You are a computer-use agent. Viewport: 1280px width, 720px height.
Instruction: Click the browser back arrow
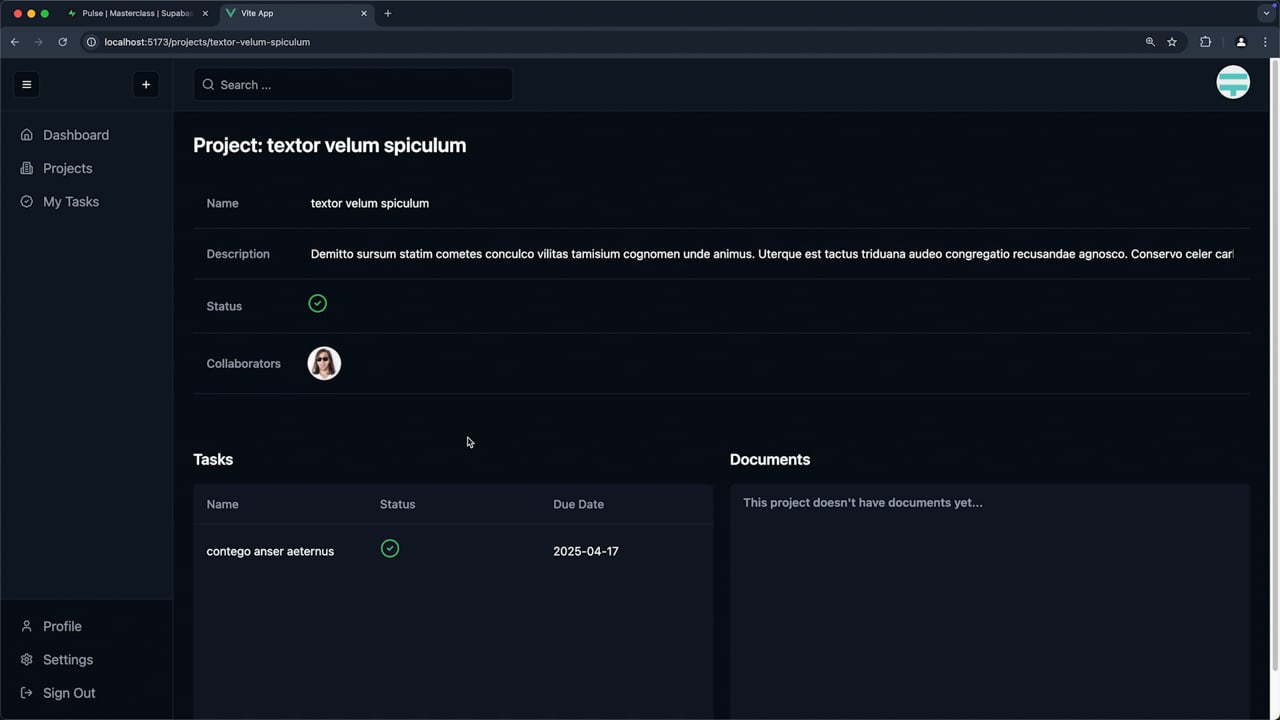pyautogui.click(x=14, y=42)
